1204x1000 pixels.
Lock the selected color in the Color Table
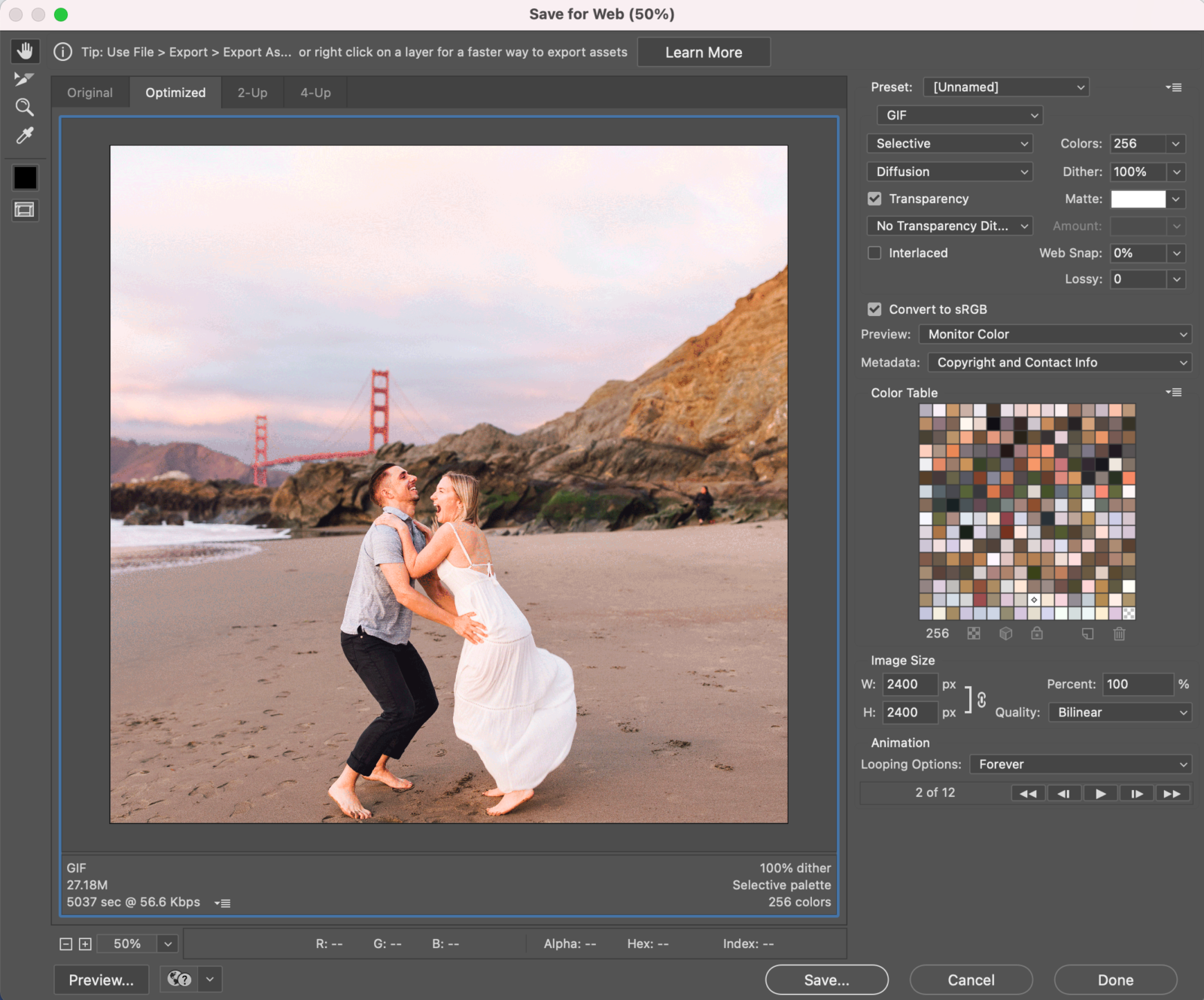[1037, 634]
